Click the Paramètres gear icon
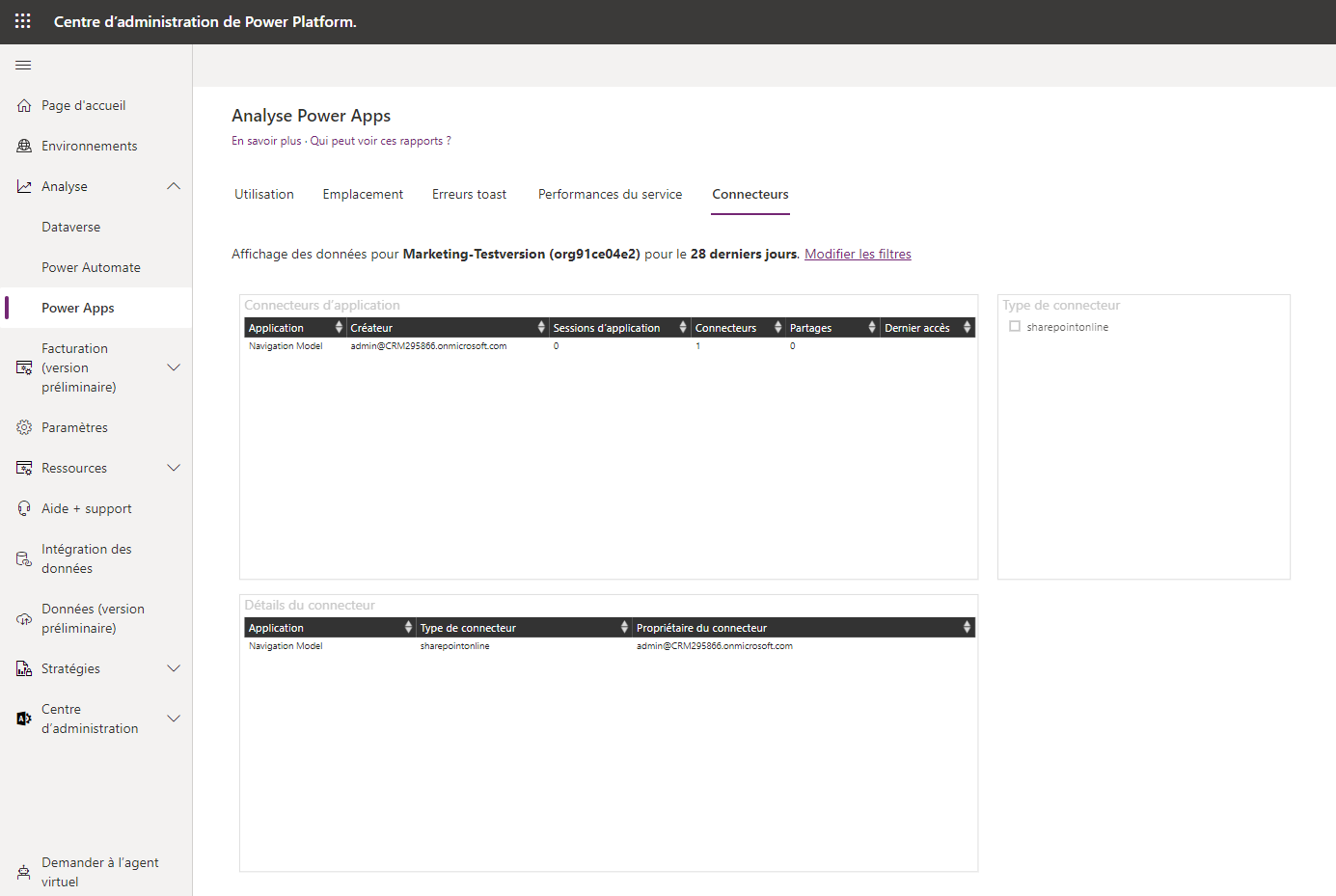The image size is (1336, 896). click(24, 428)
